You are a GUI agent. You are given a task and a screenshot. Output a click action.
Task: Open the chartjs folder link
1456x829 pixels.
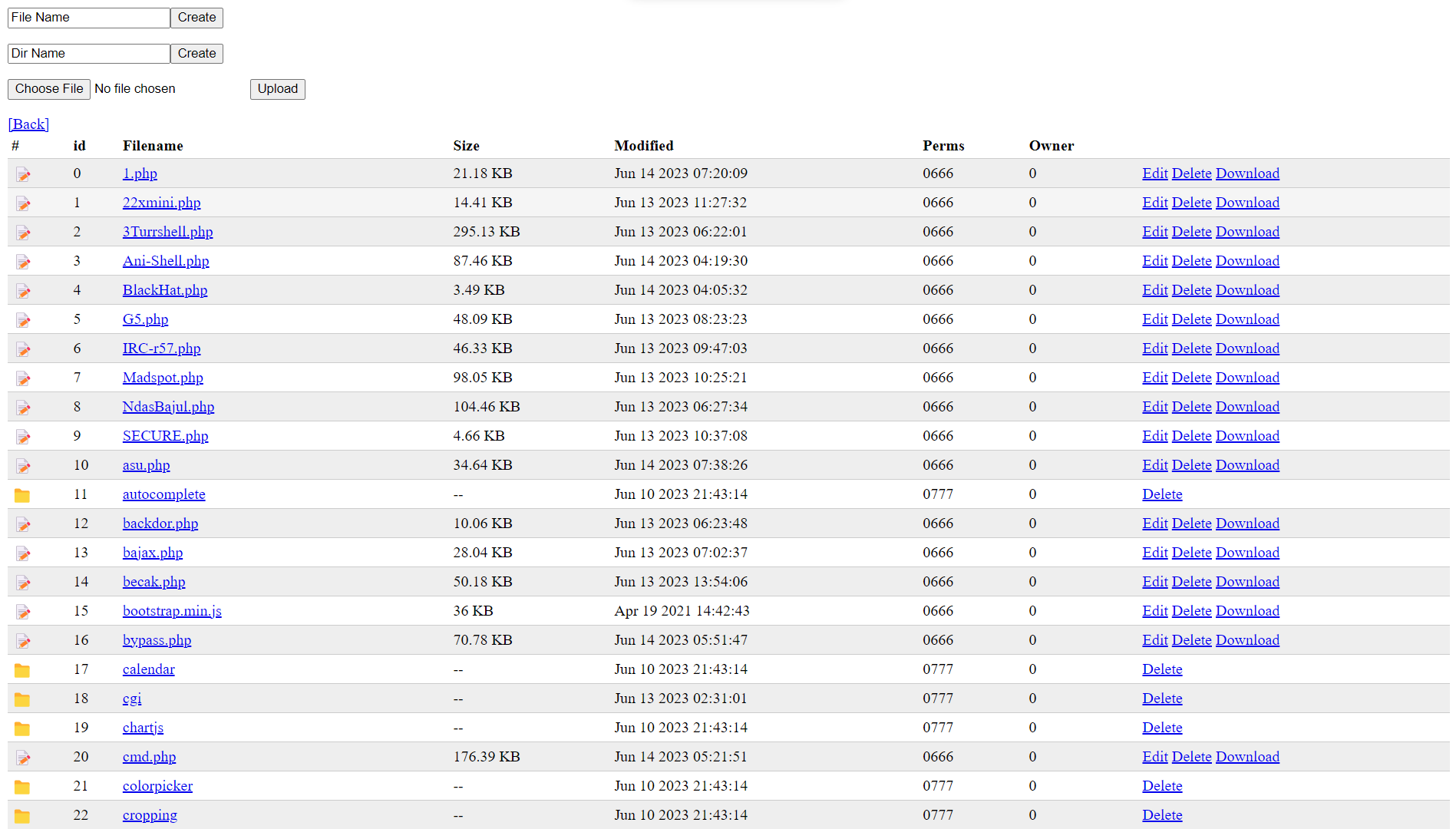pyautogui.click(x=143, y=728)
